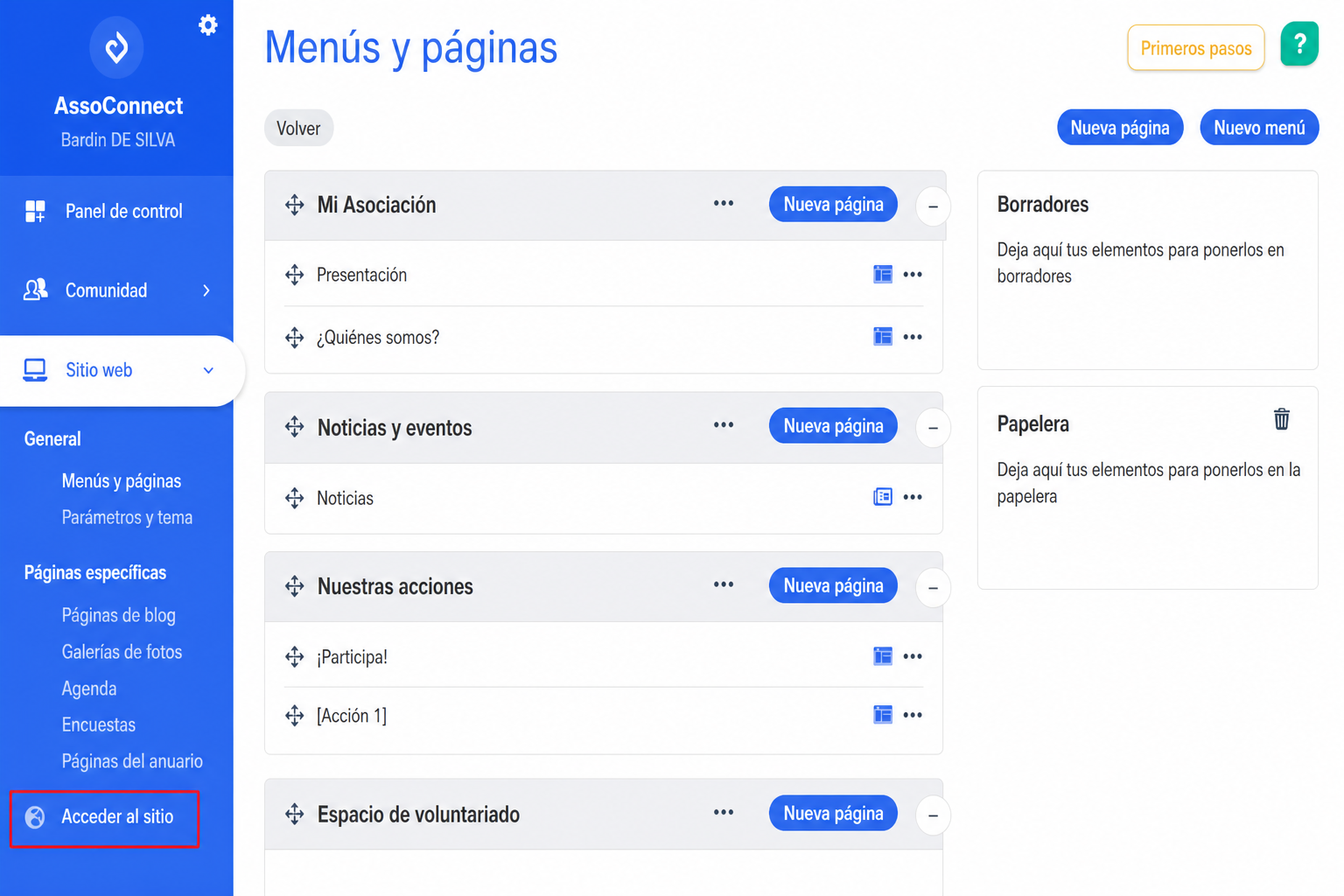This screenshot has height=896, width=1344.
Task: Open three-dots options for ¿Quiénes somos?
Action: 913,337
